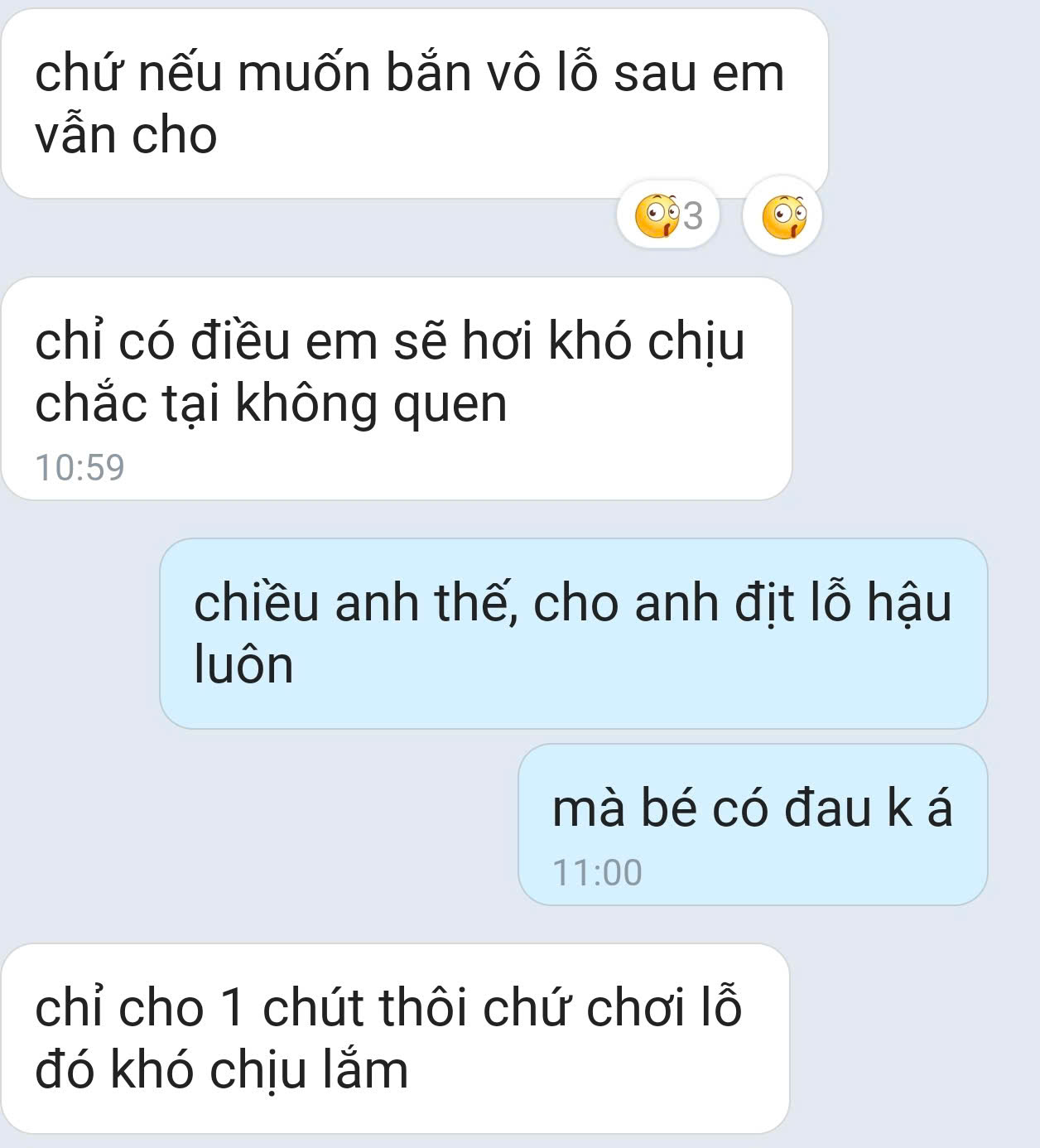Select the last message ending 'khó chịu lắm'

click(x=396, y=1039)
